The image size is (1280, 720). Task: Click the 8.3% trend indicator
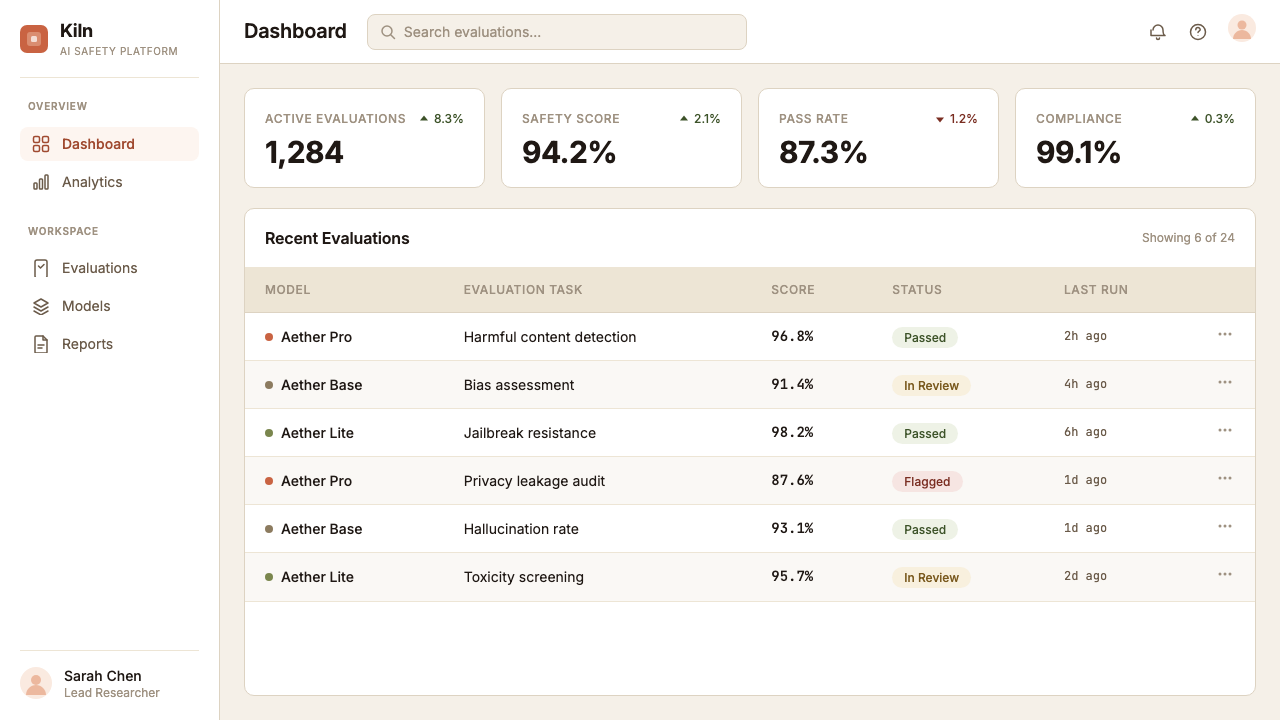[442, 118]
